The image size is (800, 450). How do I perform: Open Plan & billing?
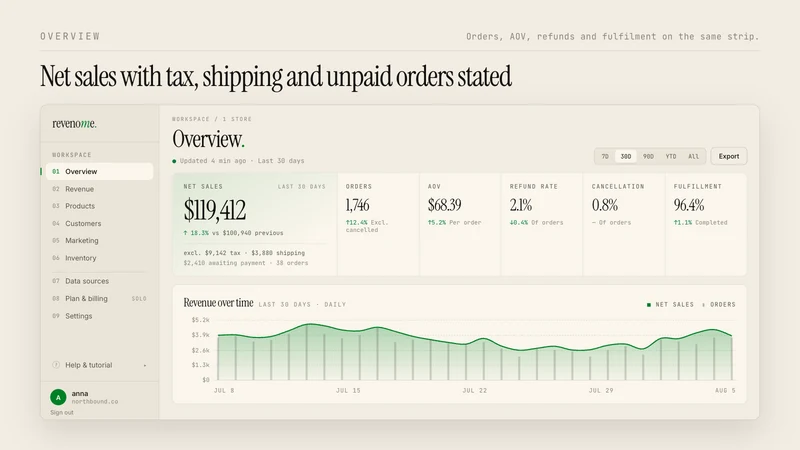pyautogui.click(x=99, y=298)
